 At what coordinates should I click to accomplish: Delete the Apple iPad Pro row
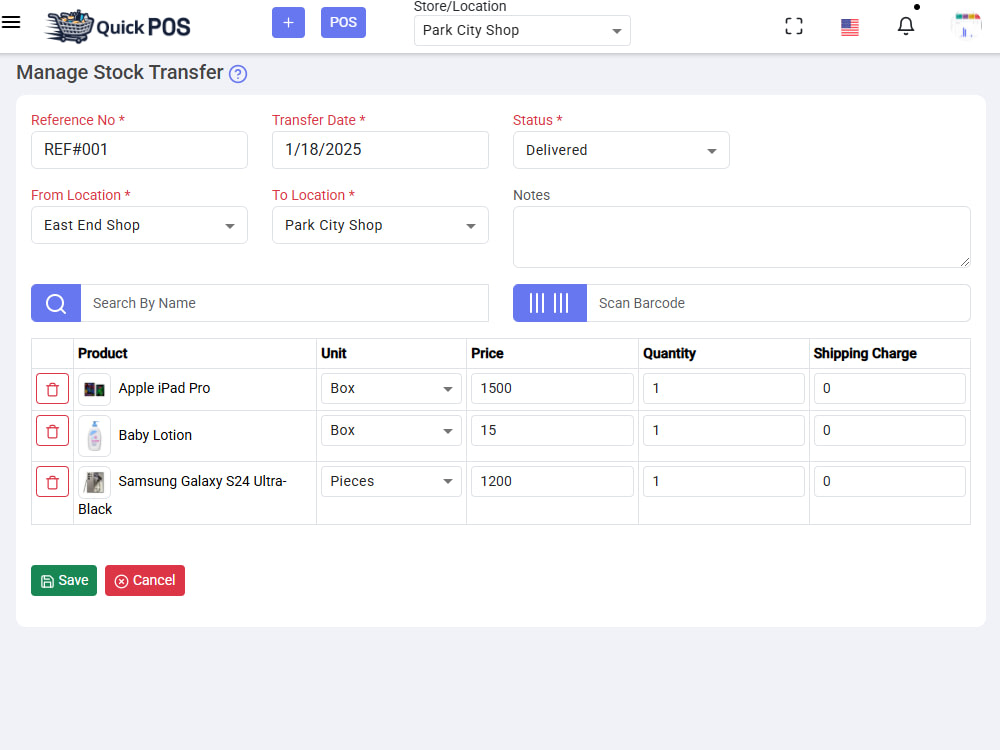click(52, 389)
